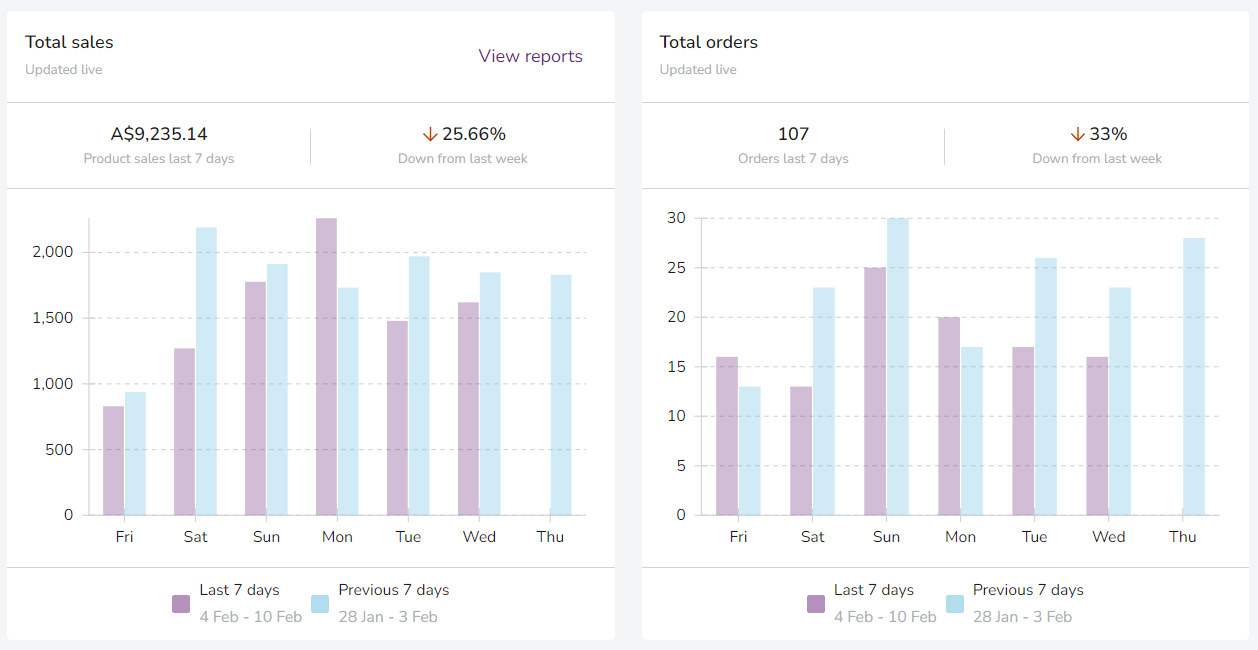This screenshot has width=1258, height=650.
Task: Select the blue Saturday bar in Total sales chart
Action: tap(206, 371)
